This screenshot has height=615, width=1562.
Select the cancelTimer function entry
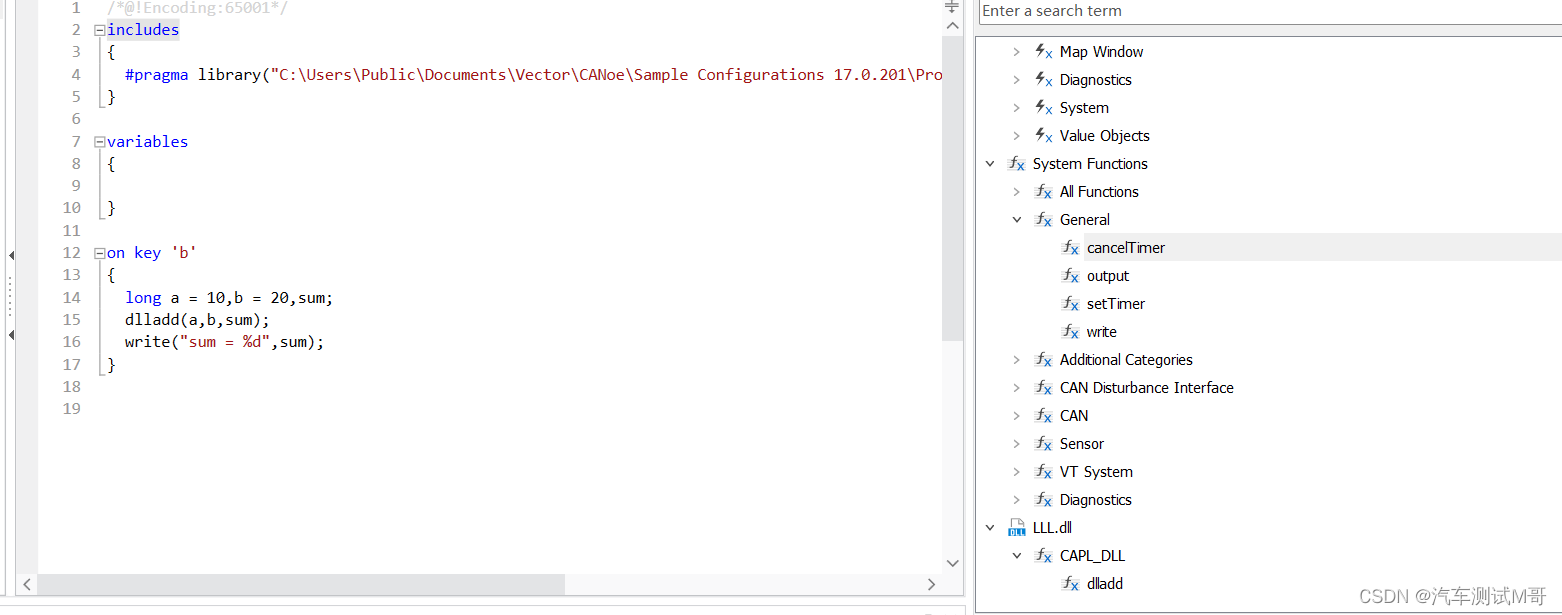(x=1126, y=247)
